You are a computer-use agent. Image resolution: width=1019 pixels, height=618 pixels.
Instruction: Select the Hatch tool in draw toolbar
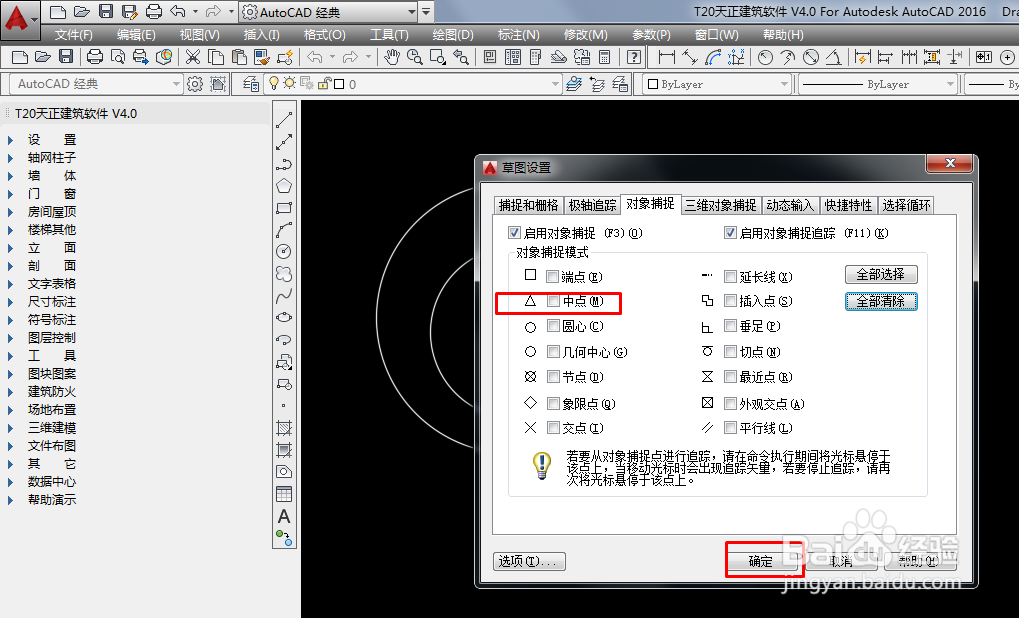point(284,428)
